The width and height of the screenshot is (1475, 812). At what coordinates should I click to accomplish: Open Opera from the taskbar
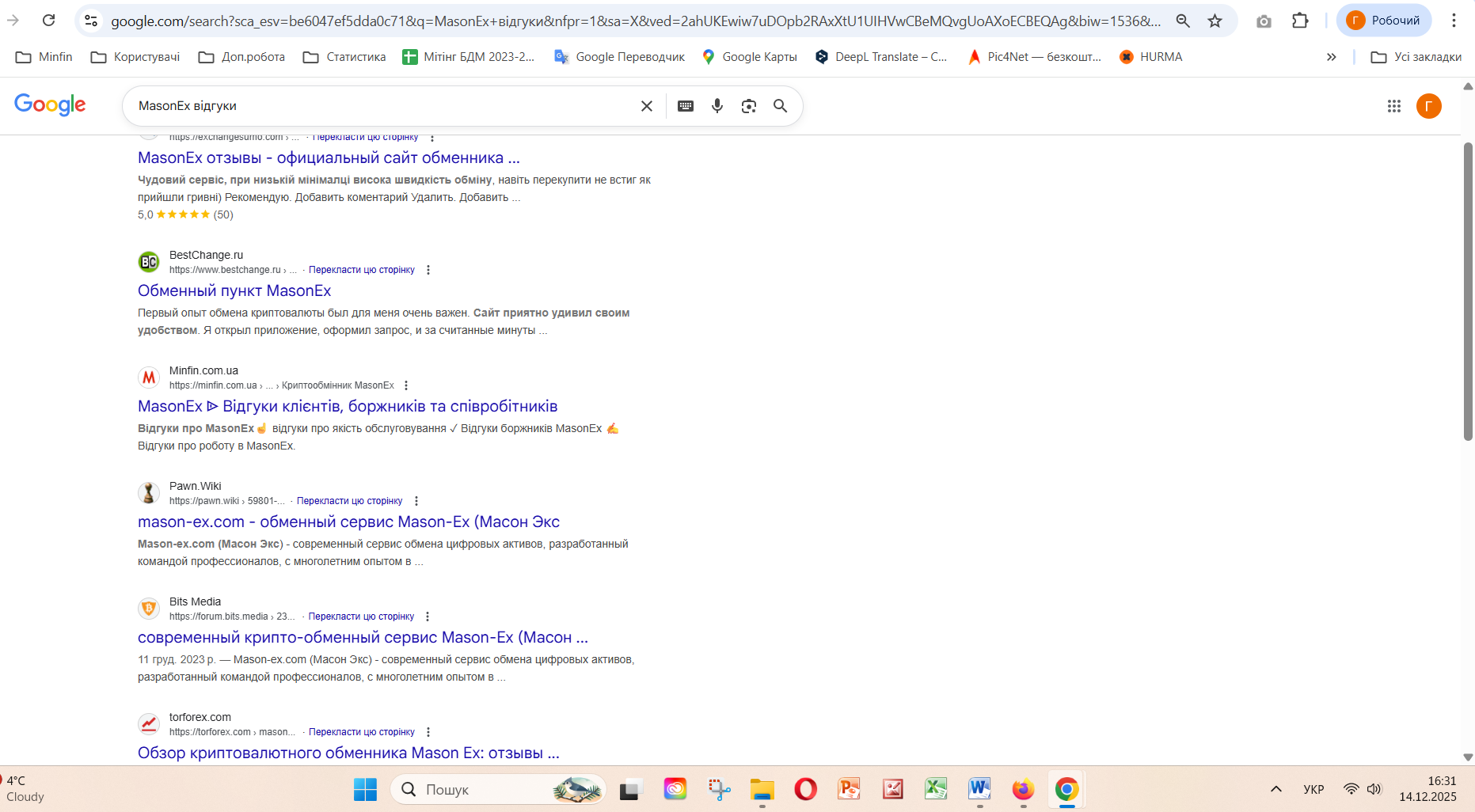[x=805, y=789]
